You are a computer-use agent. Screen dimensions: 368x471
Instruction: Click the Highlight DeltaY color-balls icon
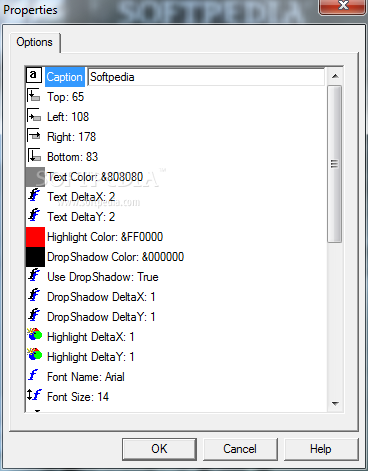35,354
